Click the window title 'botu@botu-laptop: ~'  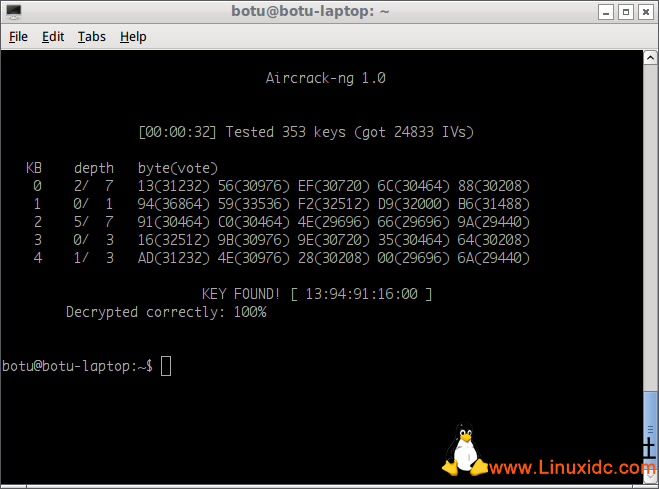(310, 11)
